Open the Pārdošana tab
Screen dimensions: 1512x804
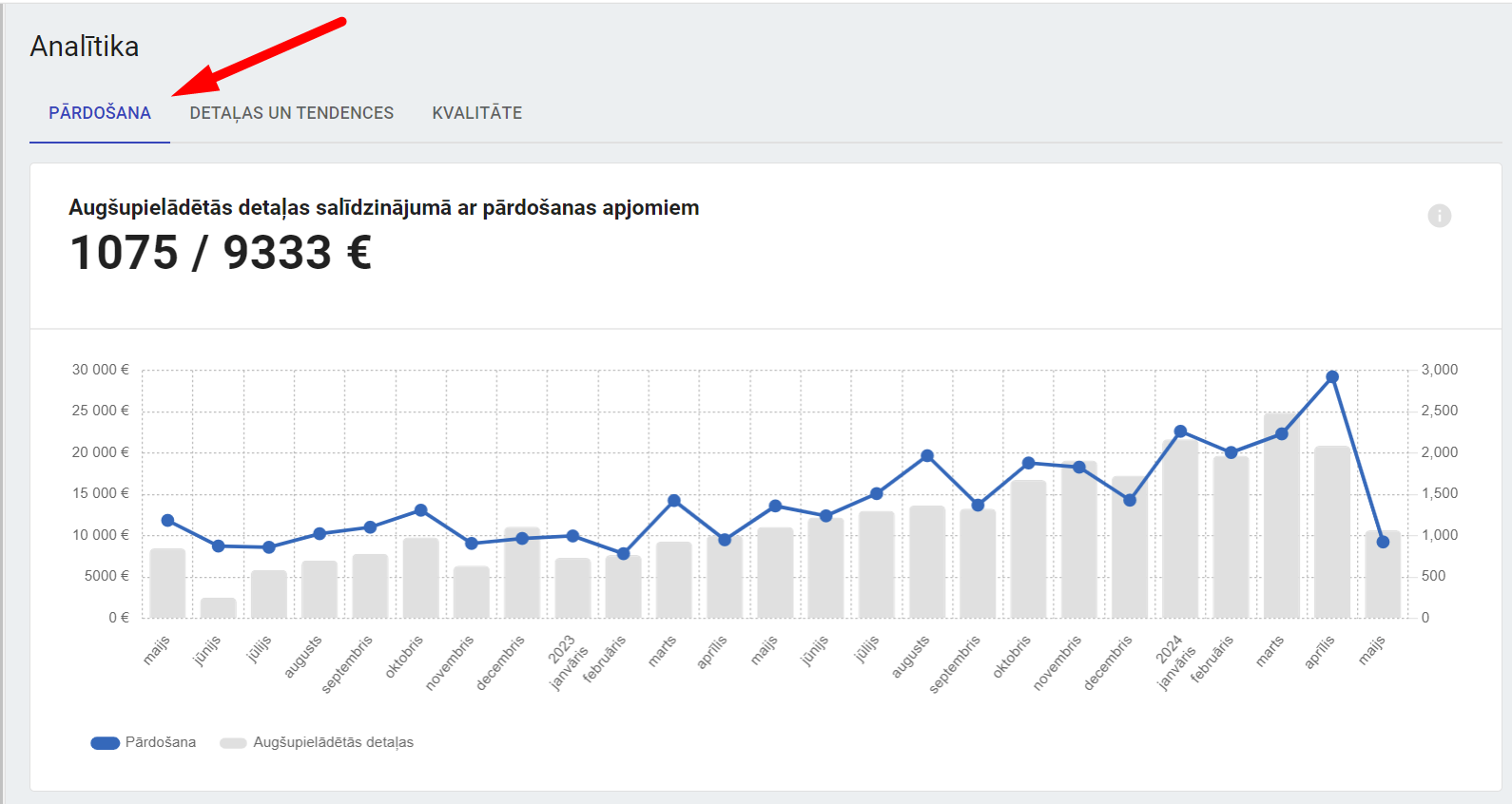[100, 113]
